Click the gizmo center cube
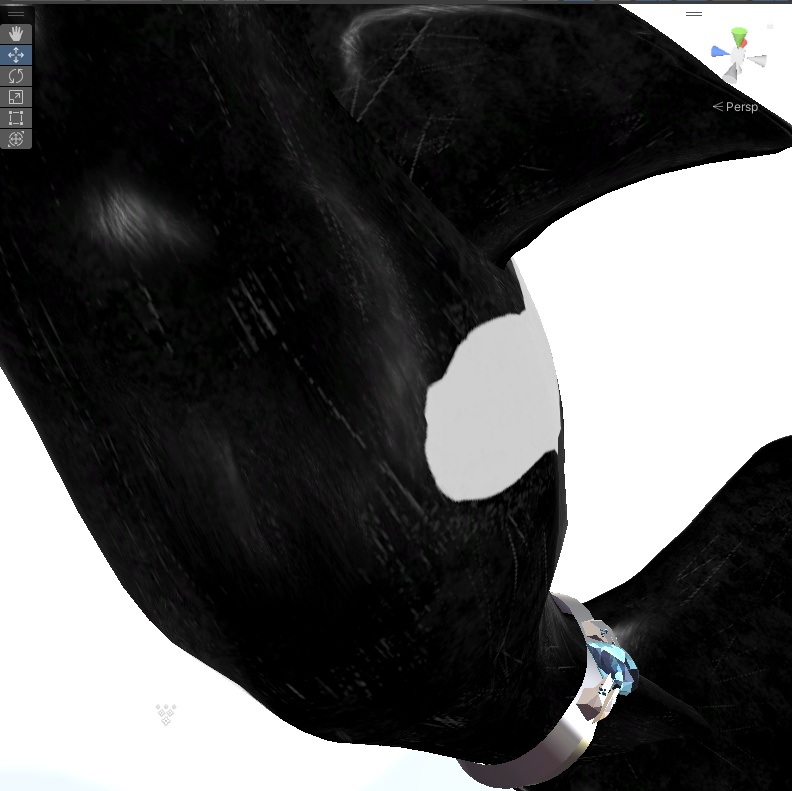Screen dimensions: 792x791 [x=738, y=57]
